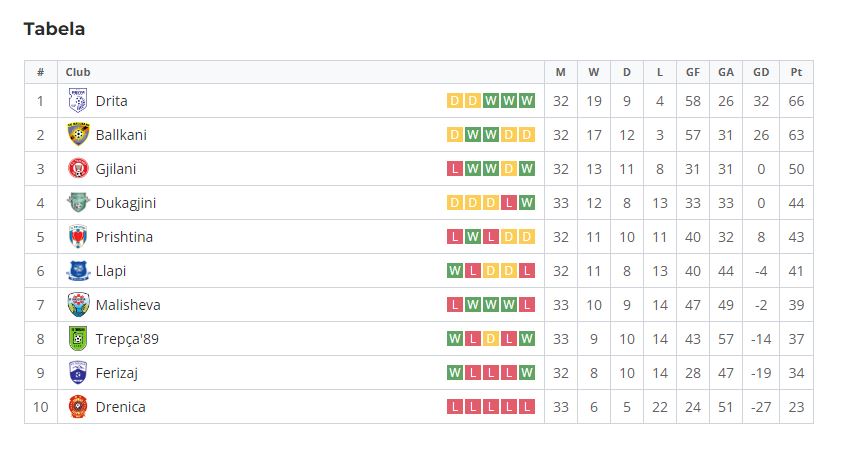855x462 pixels.
Task: Open the Drita team name link
Action: (x=111, y=101)
